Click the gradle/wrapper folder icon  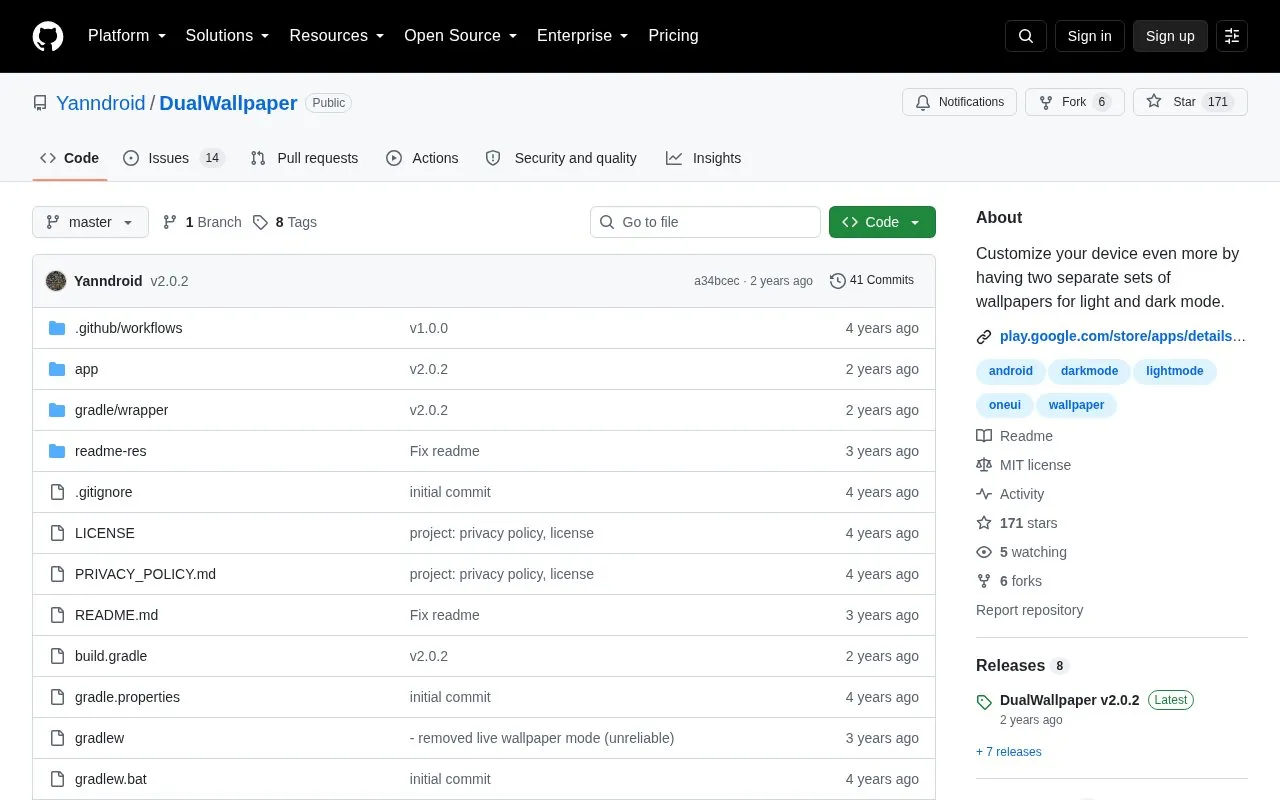(x=57, y=410)
